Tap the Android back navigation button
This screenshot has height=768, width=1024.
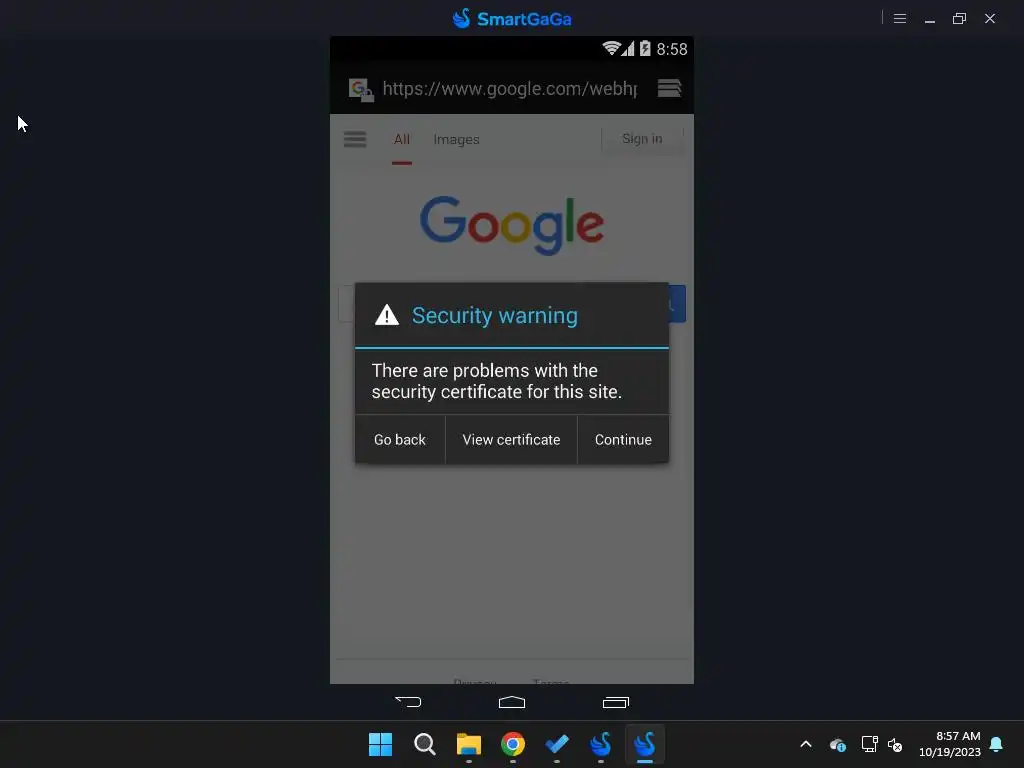click(408, 702)
